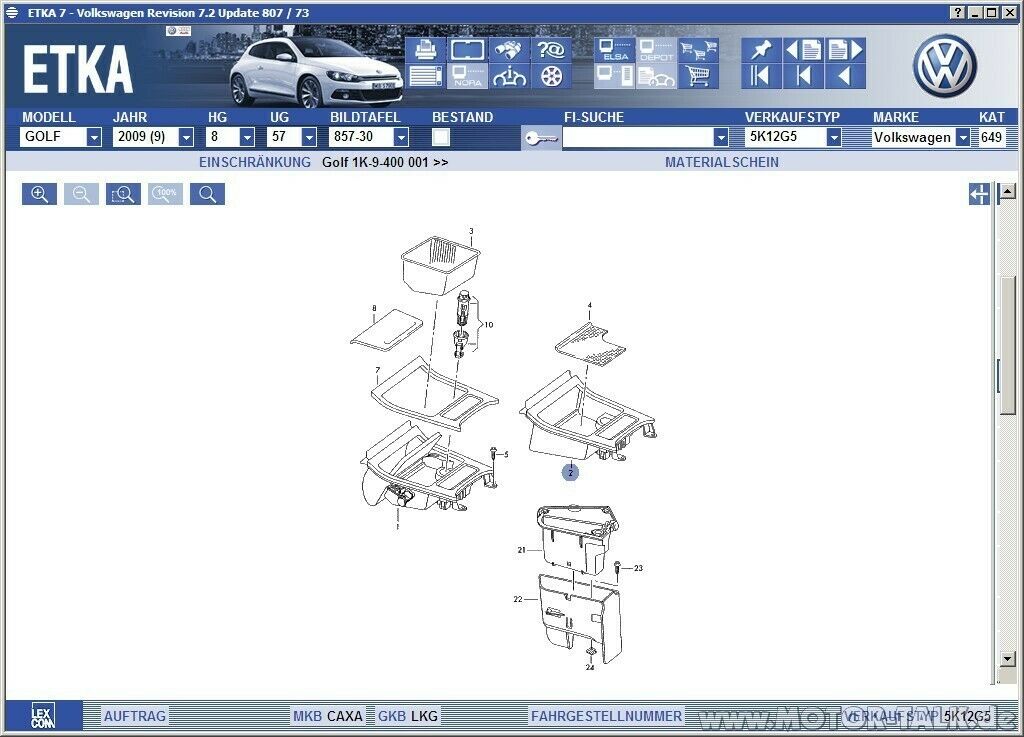Click the EINSCHRÄNKUNG label

click(x=255, y=162)
